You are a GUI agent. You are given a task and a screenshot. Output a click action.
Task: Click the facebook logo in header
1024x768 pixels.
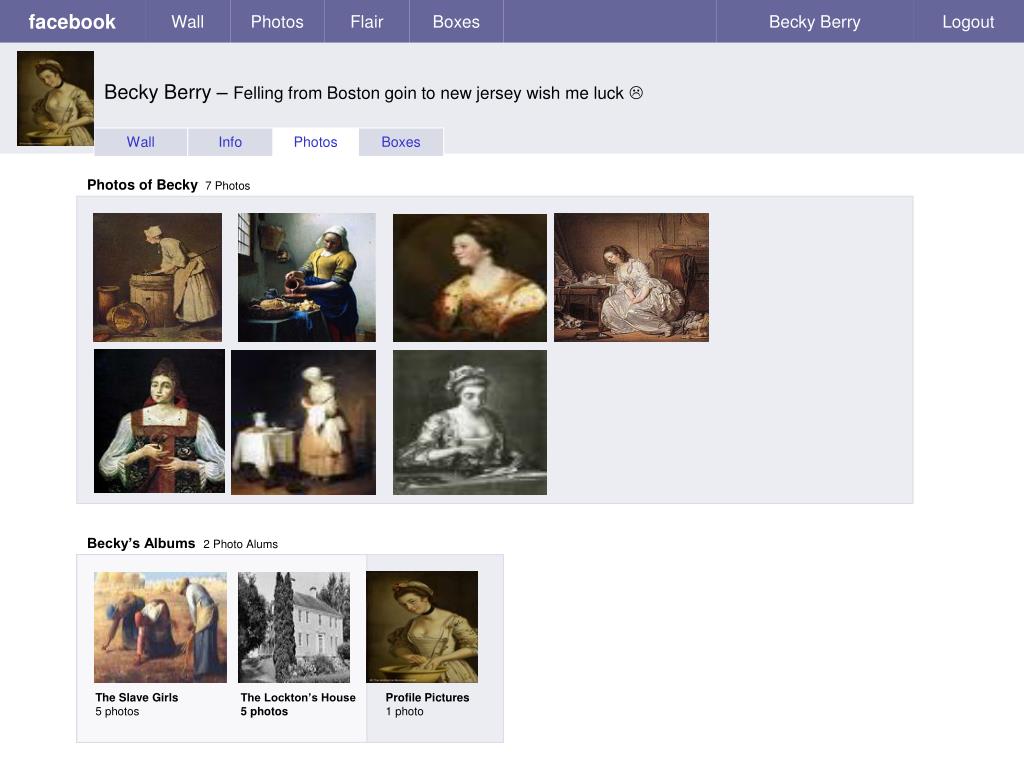[x=72, y=22]
